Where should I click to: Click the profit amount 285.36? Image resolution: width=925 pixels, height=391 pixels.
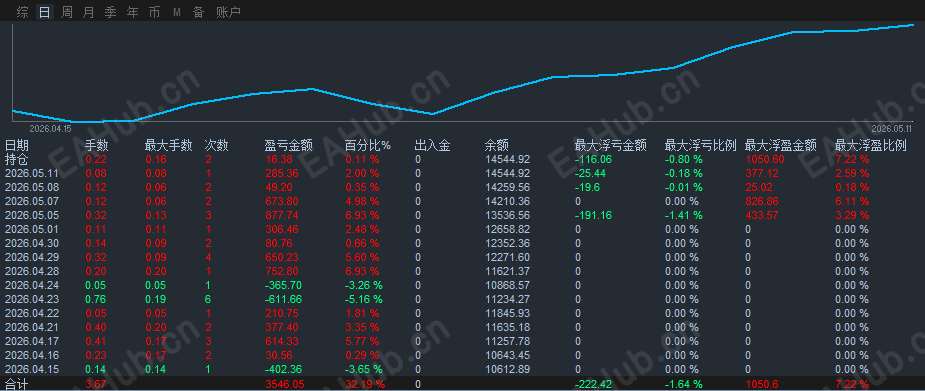coord(282,173)
